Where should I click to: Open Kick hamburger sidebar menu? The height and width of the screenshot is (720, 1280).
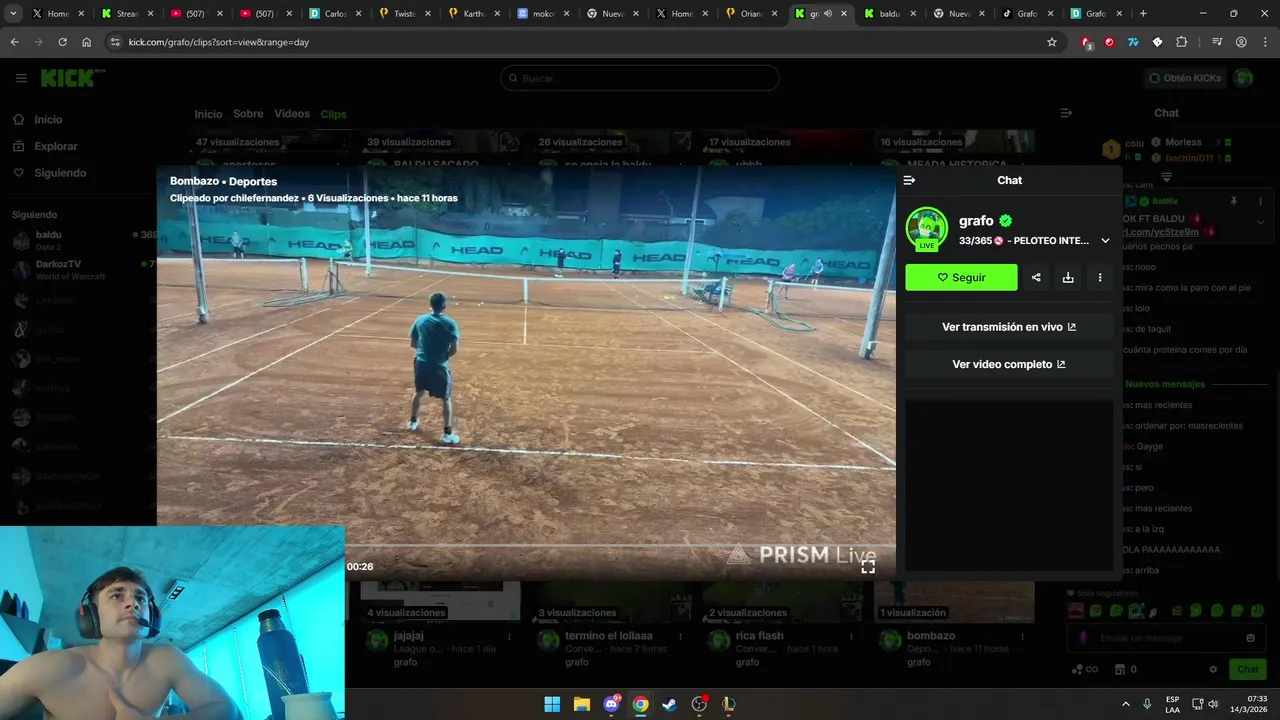tap(21, 78)
